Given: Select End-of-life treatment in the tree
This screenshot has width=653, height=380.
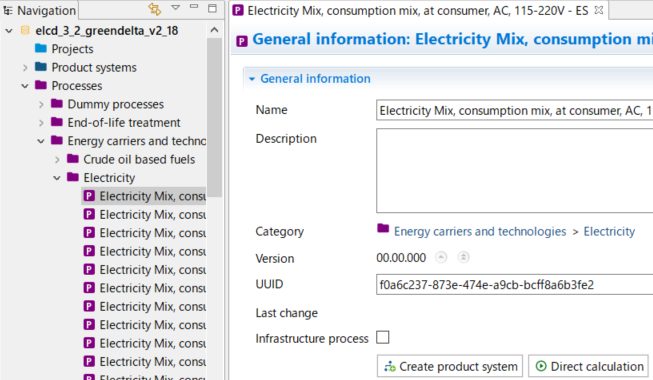Looking at the screenshot, I should click(x=124, y=122).
